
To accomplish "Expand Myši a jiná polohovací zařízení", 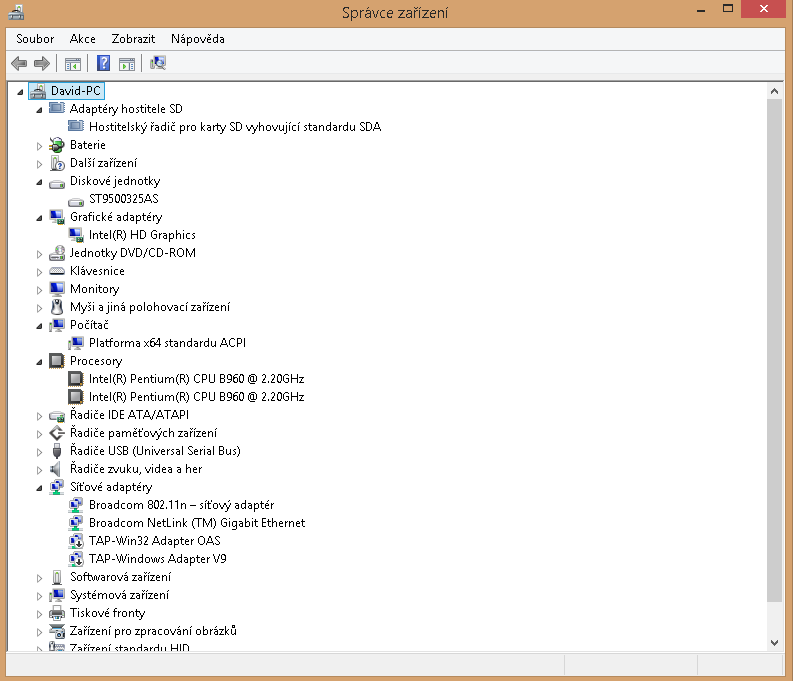I will [39, 308].
